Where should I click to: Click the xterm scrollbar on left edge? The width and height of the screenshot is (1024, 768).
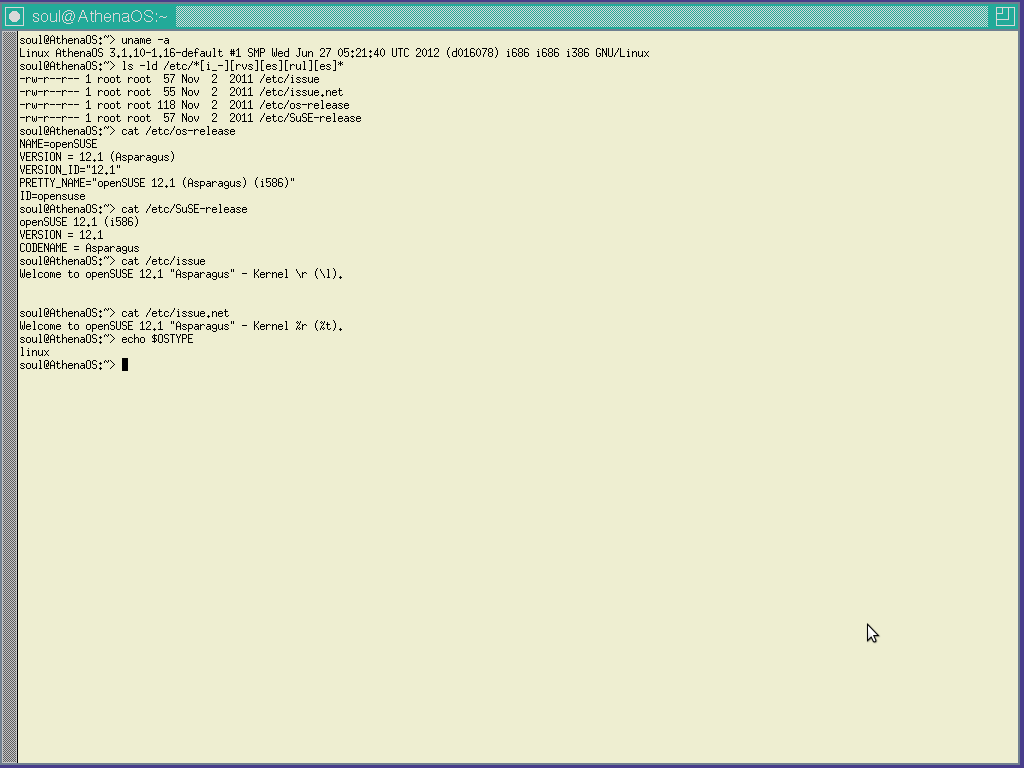9,397
